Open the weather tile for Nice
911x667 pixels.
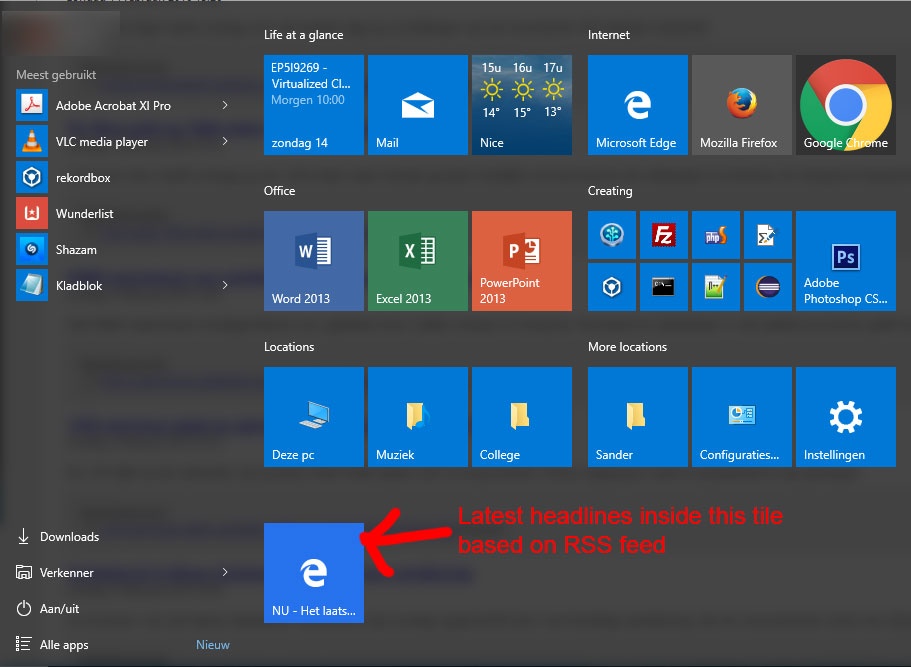coord(522,105)
